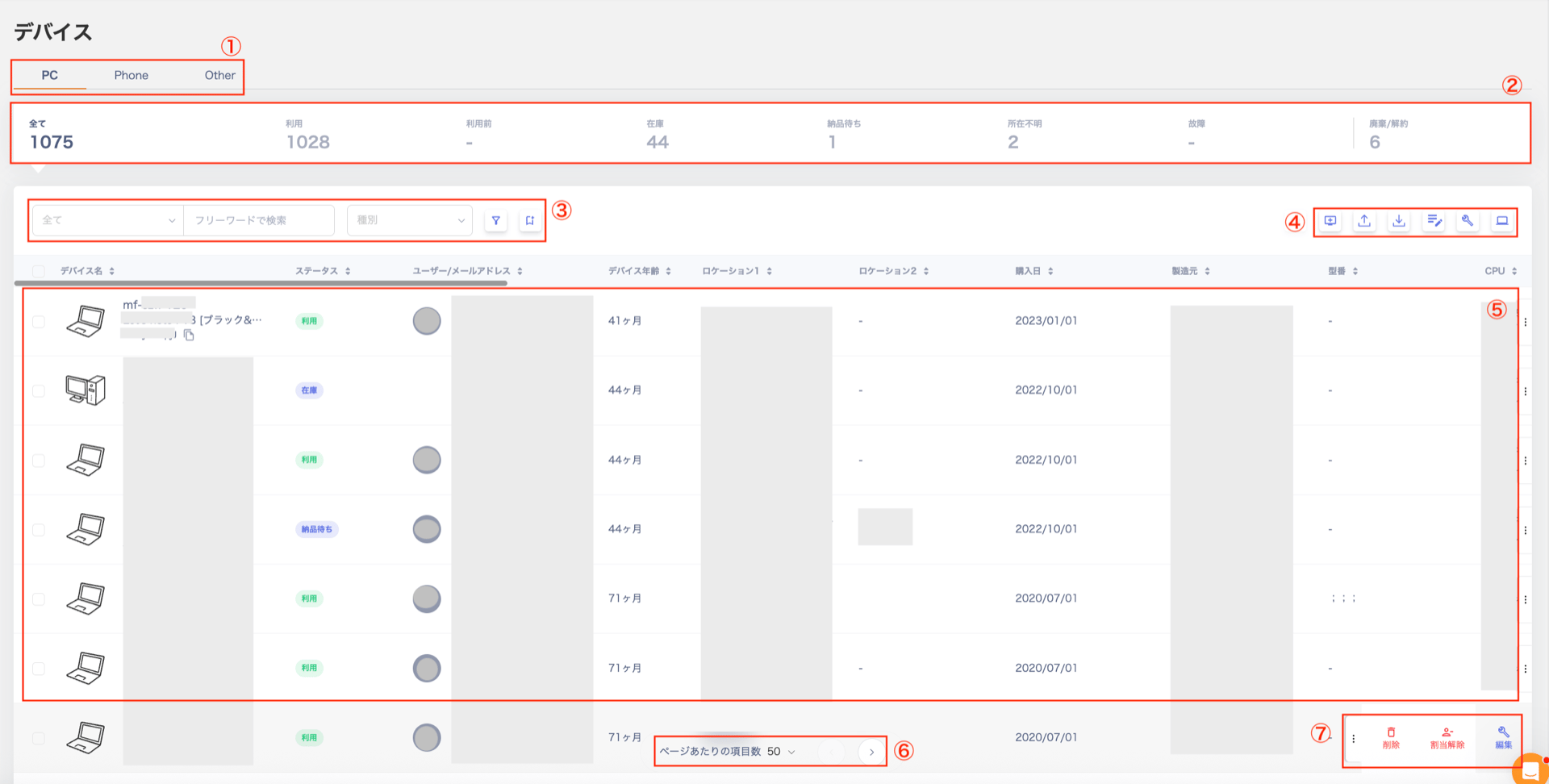Sort by 製造元 column
The height and width of the screenshot is (784, 1549).
1207,271
